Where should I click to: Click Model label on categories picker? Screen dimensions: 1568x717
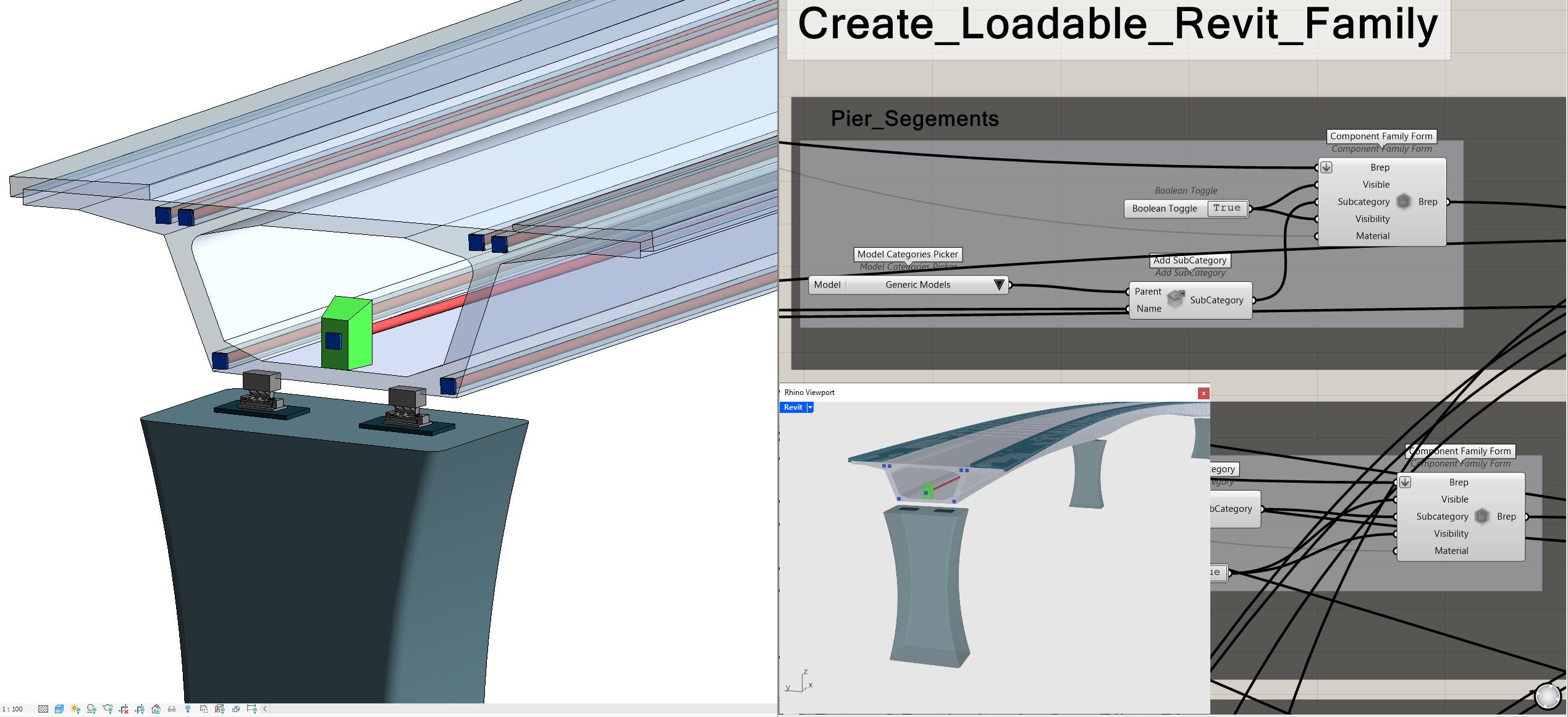point(827,285)
